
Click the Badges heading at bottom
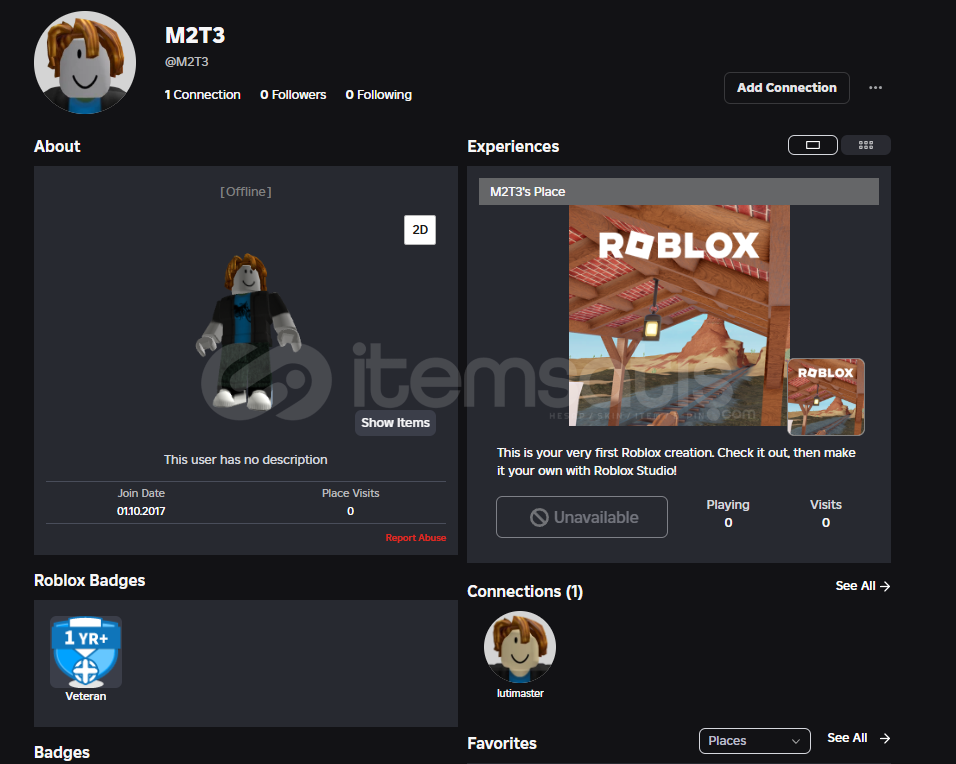pos(62,752)
